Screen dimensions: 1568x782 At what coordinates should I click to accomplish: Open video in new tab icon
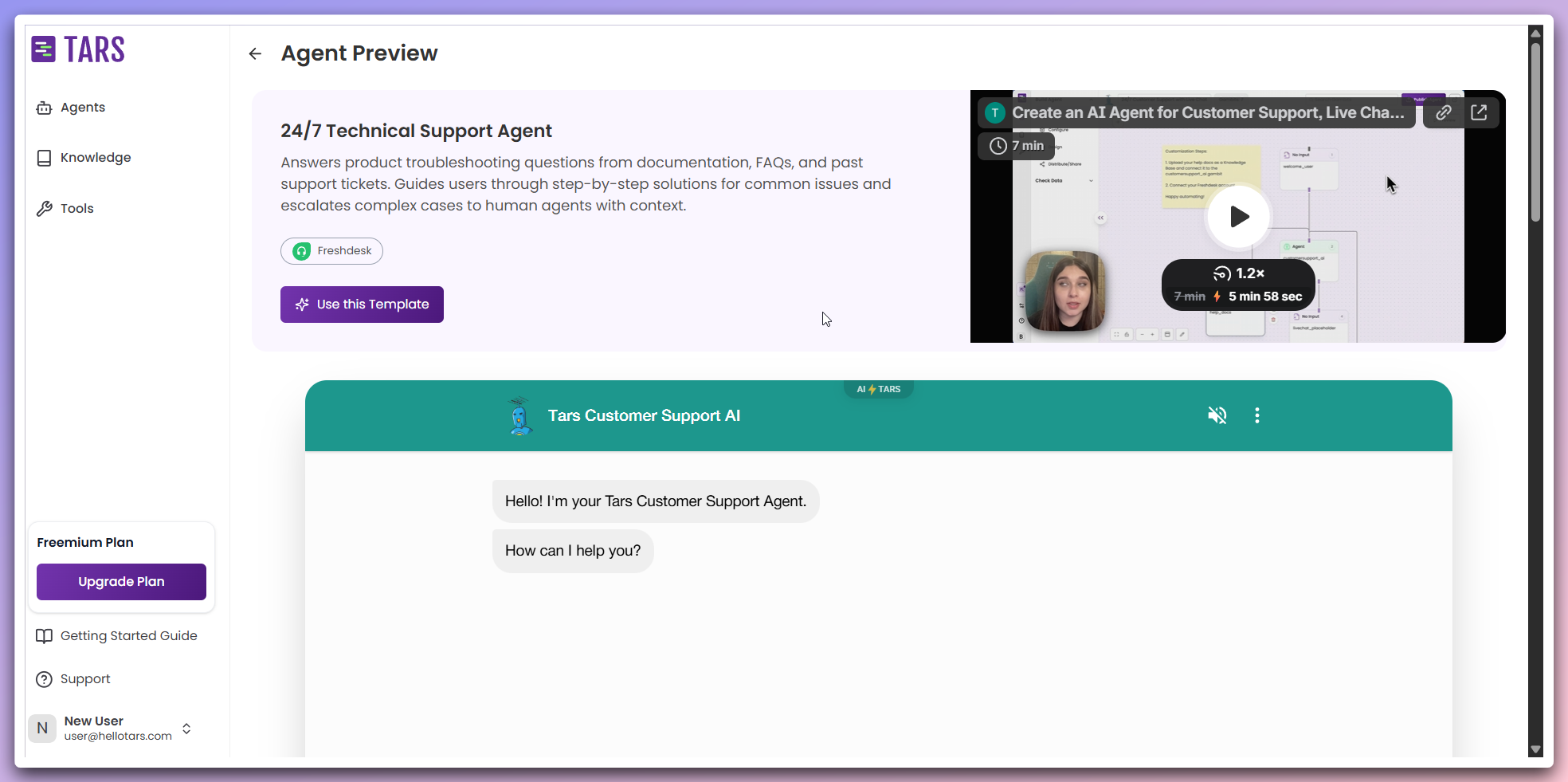coord(1479,112)
